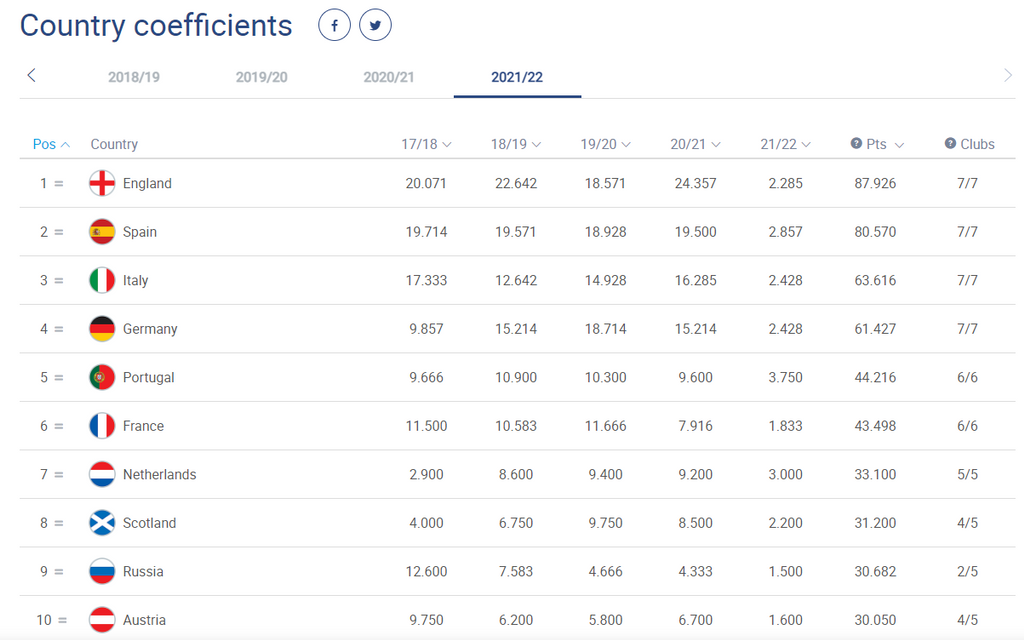
Task: Open Pts help question-mark icon
Action: click(856, 143)
